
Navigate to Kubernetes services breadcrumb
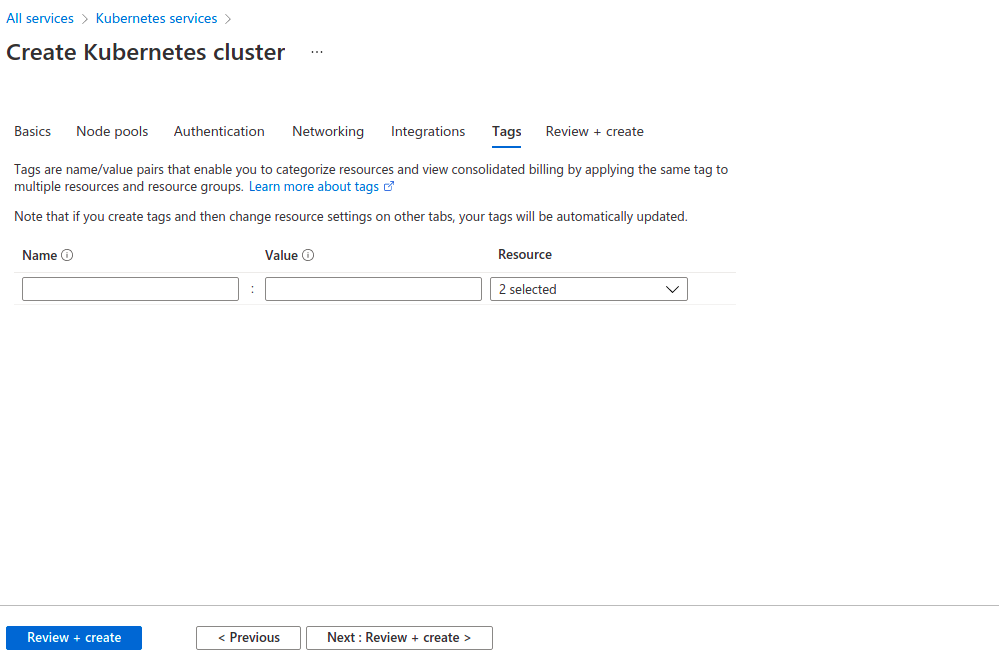(156, 18)
